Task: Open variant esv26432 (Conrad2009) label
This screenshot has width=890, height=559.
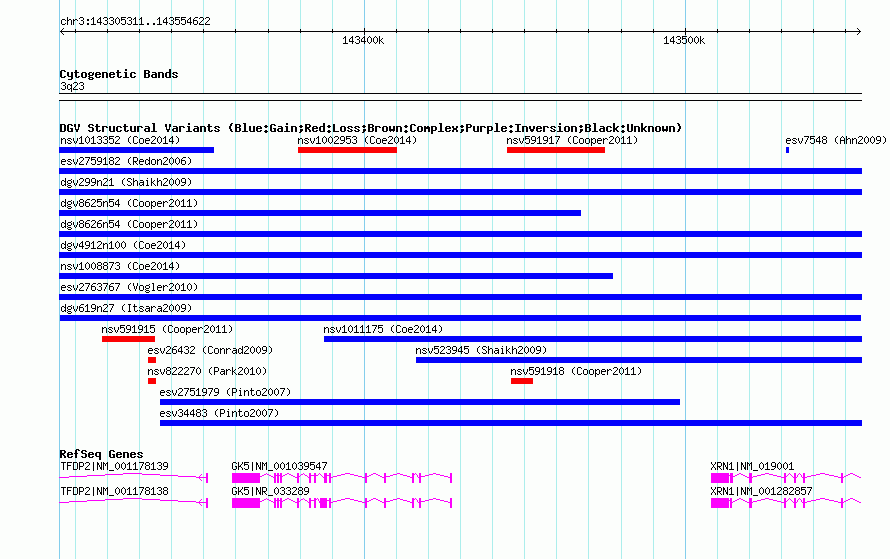Action: tap(210, 350)
